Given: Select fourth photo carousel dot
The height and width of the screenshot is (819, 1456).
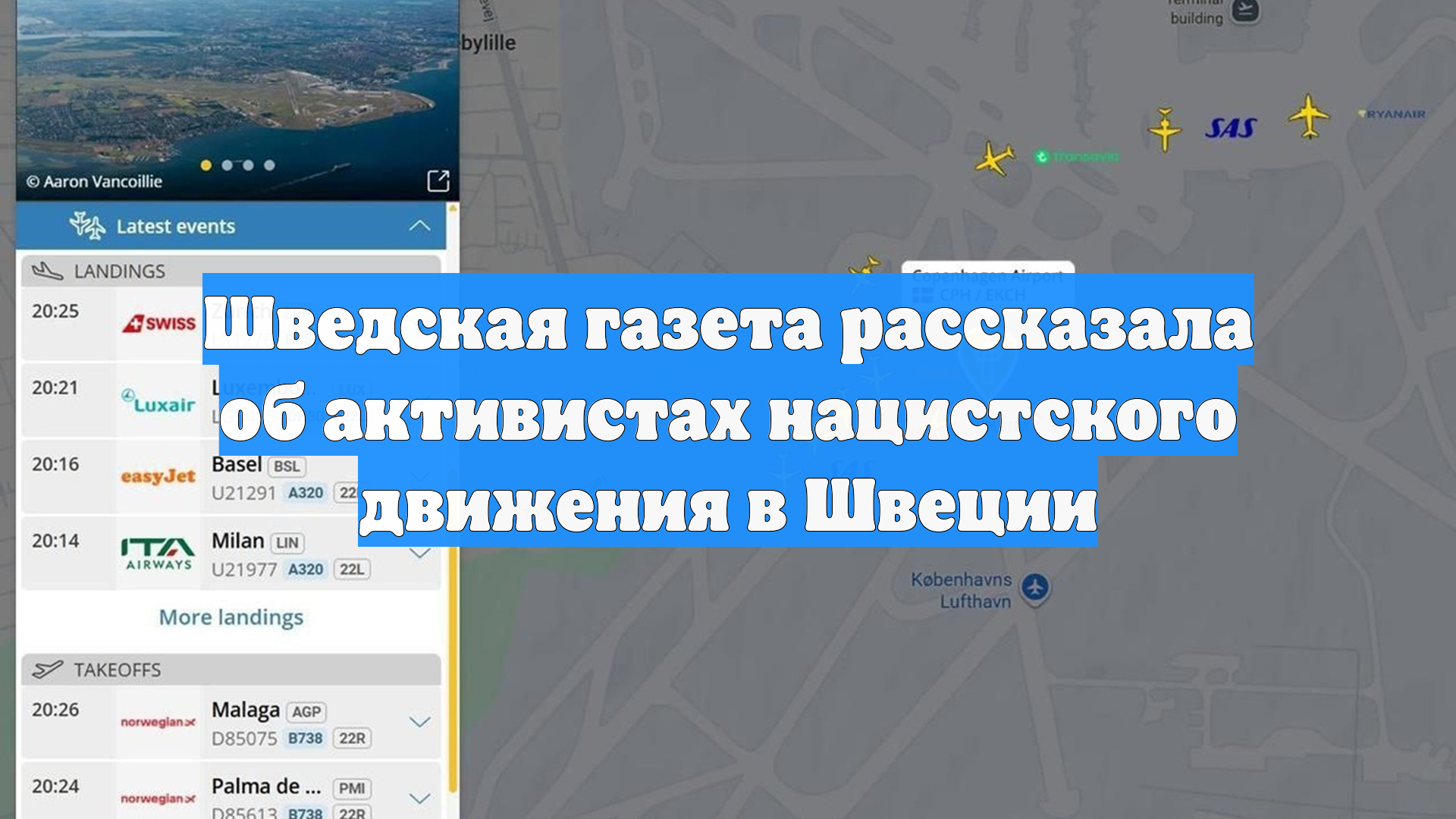Looking at the screenshot, I should coord(269,165).
